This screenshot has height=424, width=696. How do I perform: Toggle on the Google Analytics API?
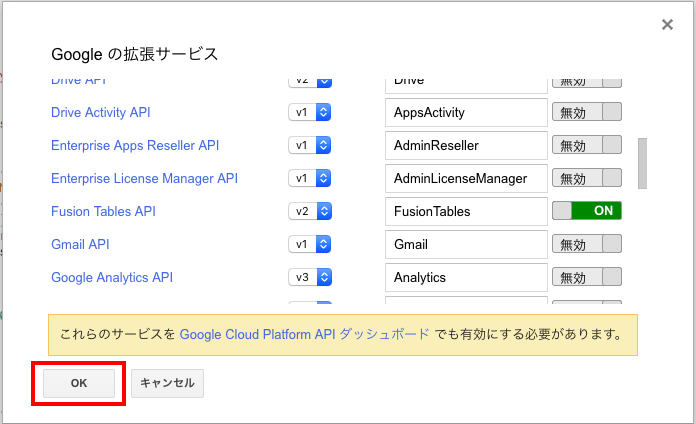(587, 277)
